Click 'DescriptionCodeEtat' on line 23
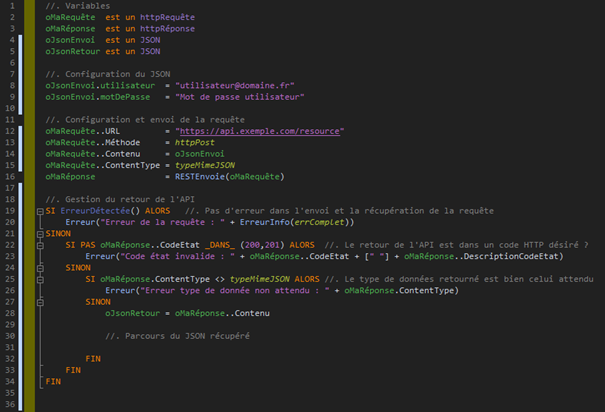The width and height of the screenshot is (605, 412). [511, 256]
